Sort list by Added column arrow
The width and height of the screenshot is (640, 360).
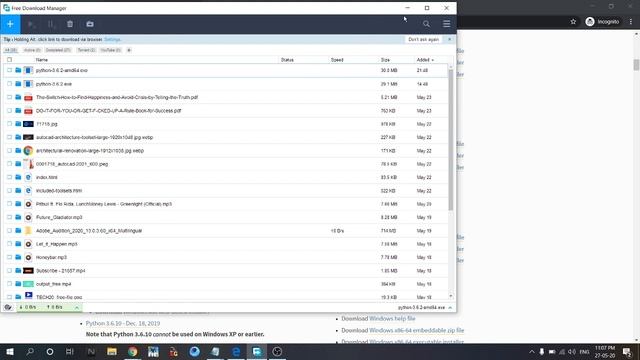(x=433, y=60)
